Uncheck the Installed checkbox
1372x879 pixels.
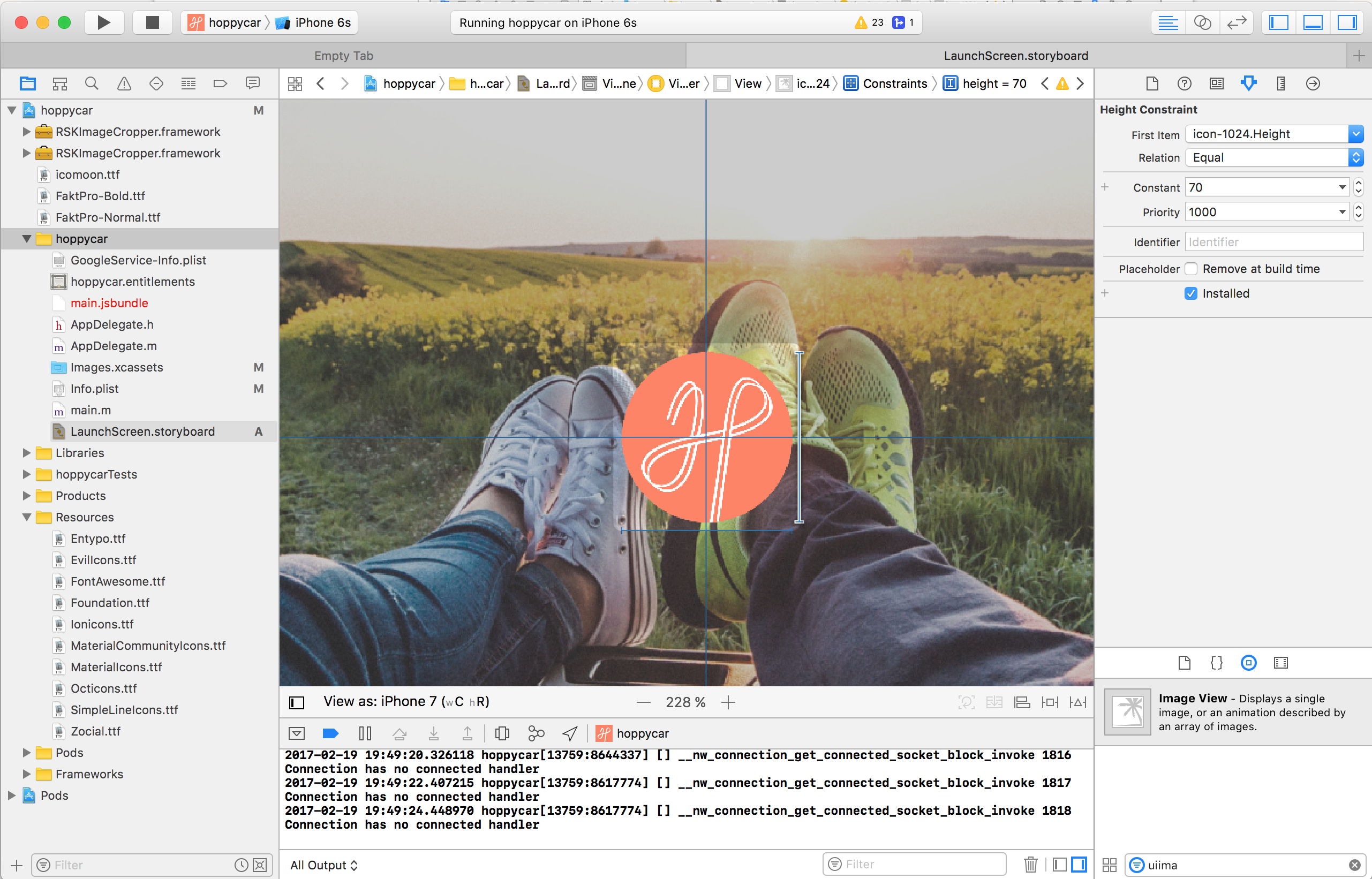(x=1190, y=293)
